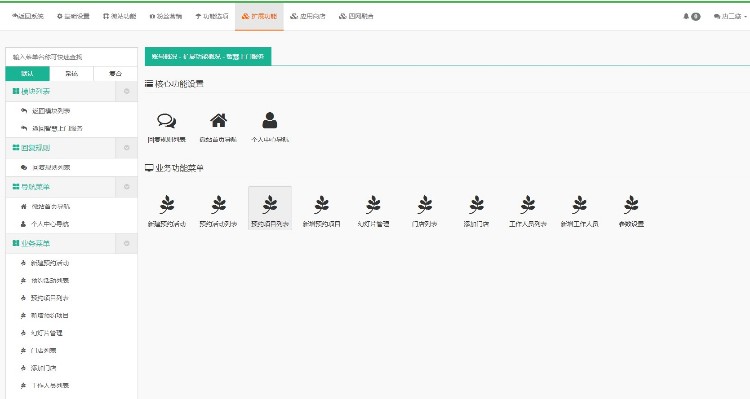Open 新建预约活动 leaf icon in main panel

pyautogui.click(x=166, y=205)
